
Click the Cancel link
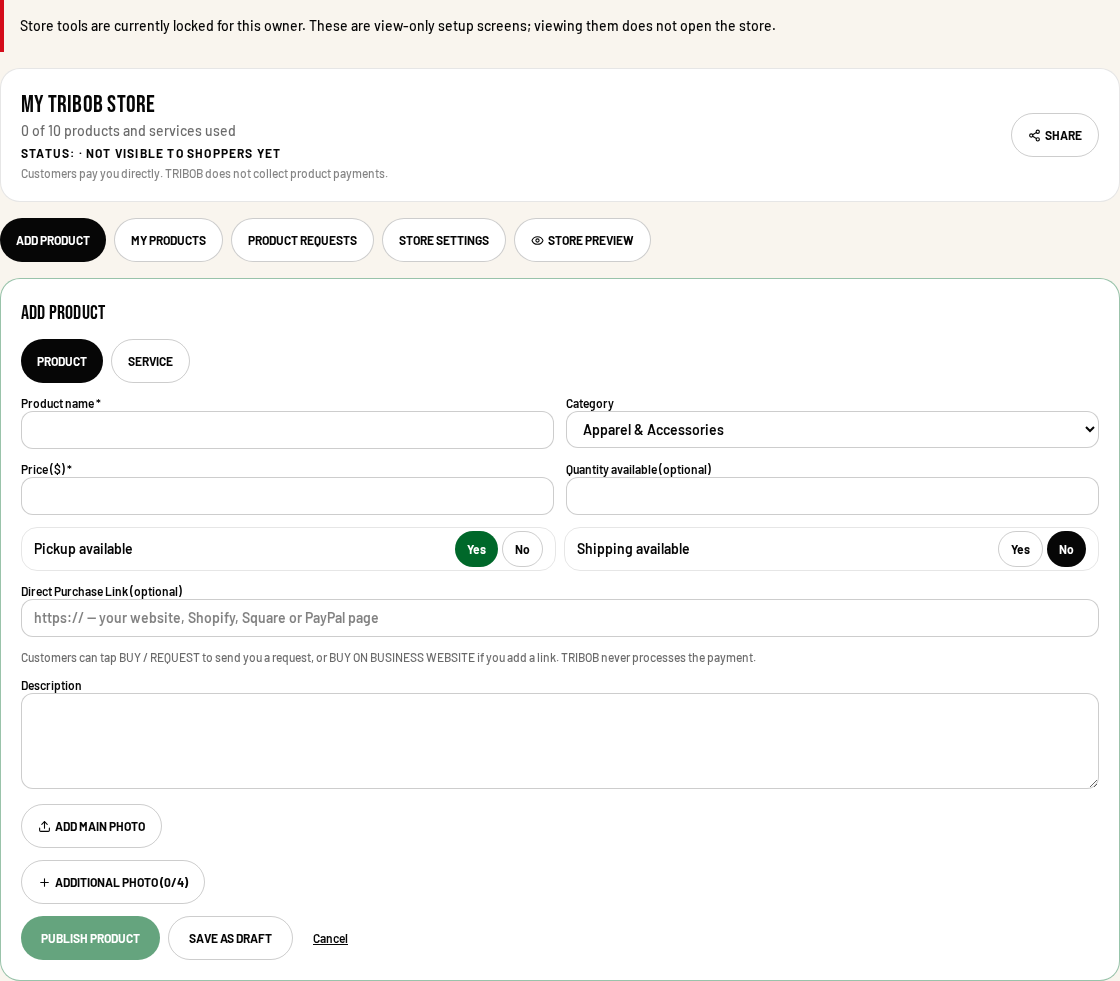[330, 939]
